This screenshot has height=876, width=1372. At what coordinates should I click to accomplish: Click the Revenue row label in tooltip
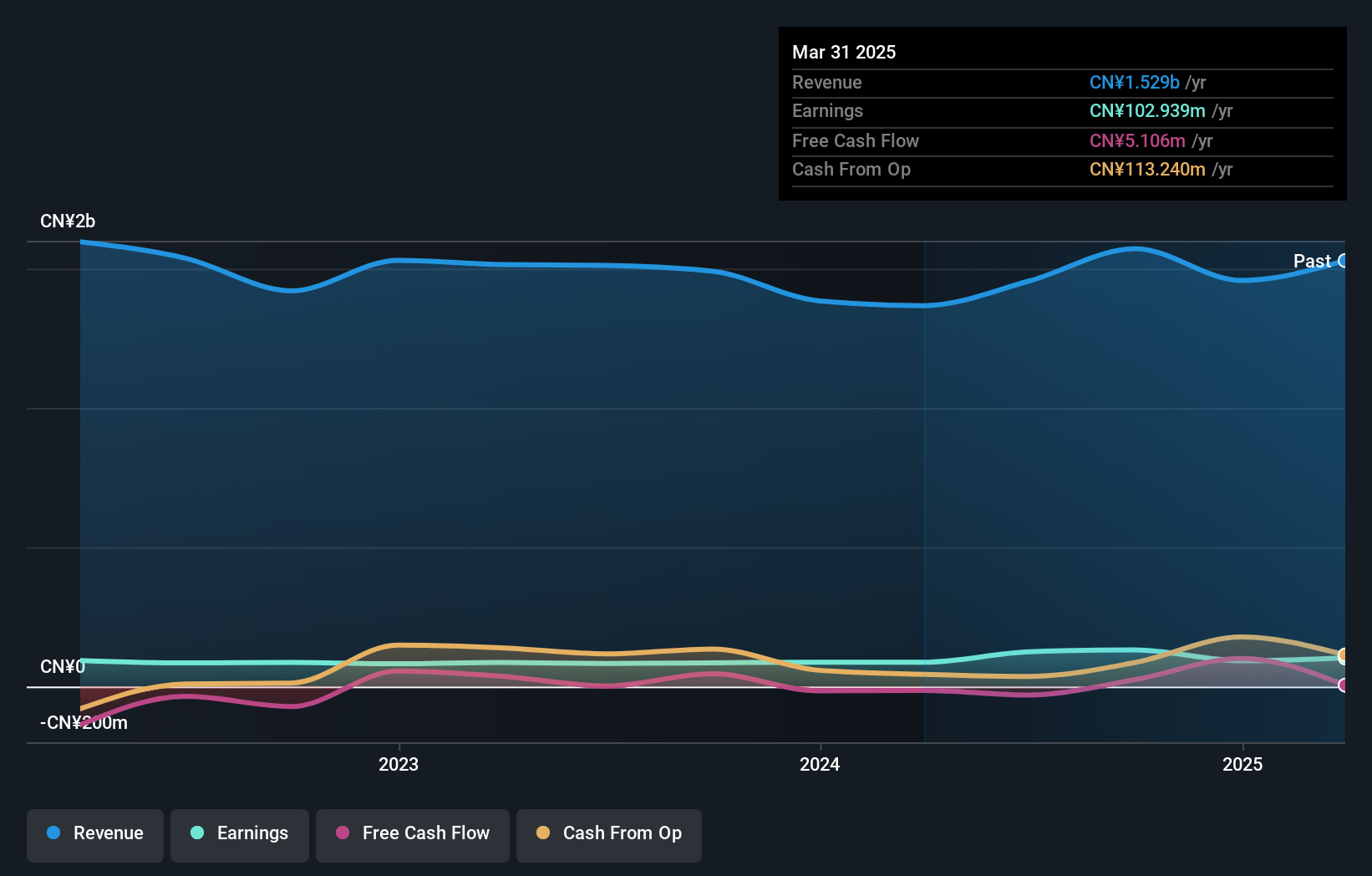[827, 82]
